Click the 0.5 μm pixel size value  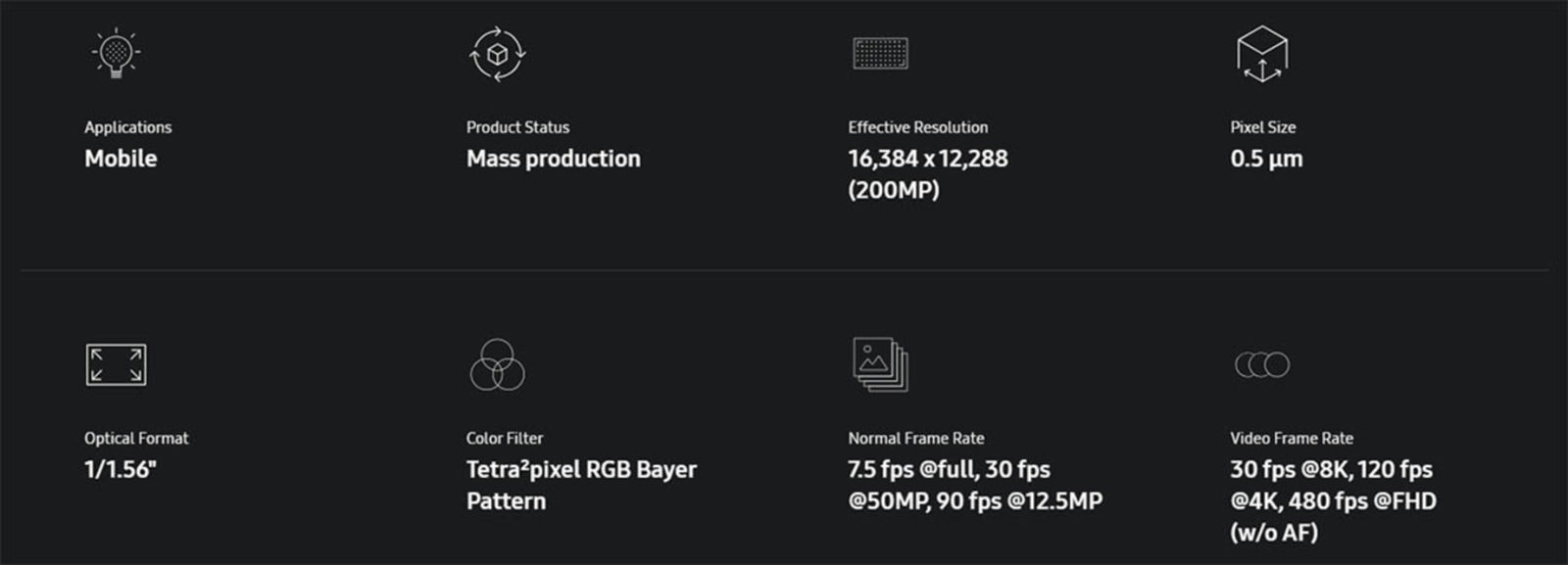point(1266,159)
